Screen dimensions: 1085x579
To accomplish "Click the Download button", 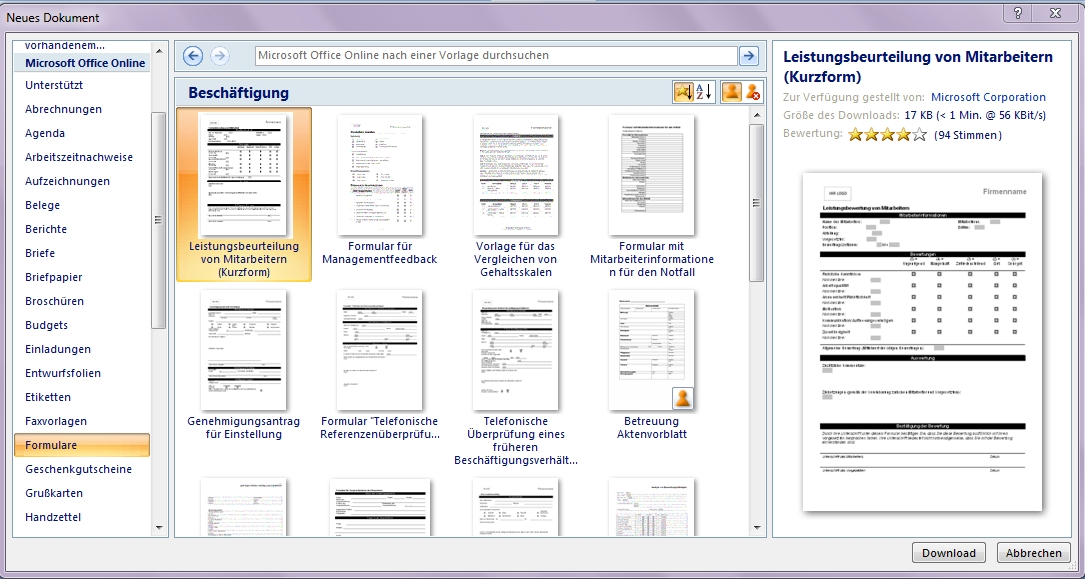I will tap(948, 553).
